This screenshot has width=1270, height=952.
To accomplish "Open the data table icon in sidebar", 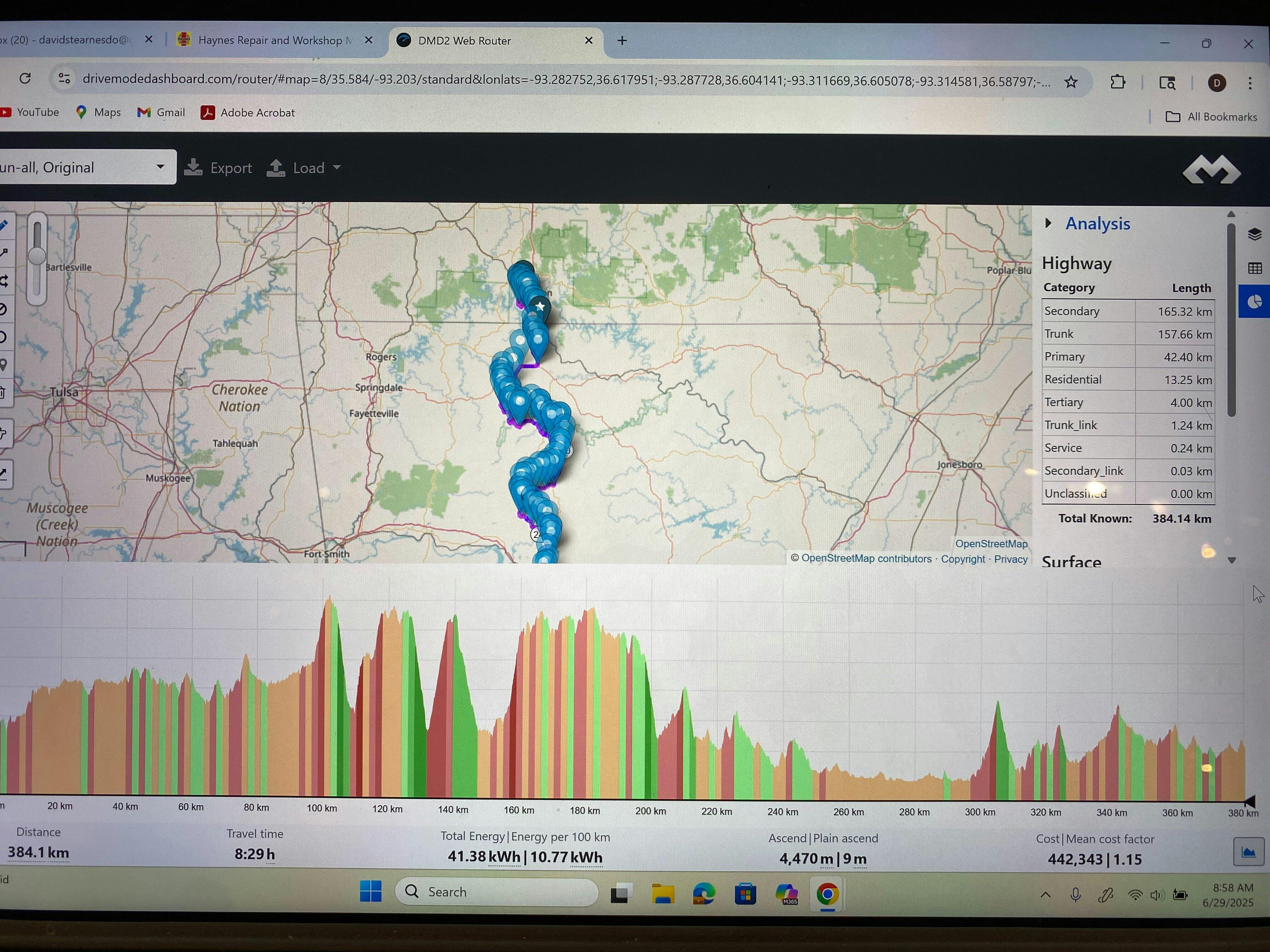I will (x=1255, y=268).
